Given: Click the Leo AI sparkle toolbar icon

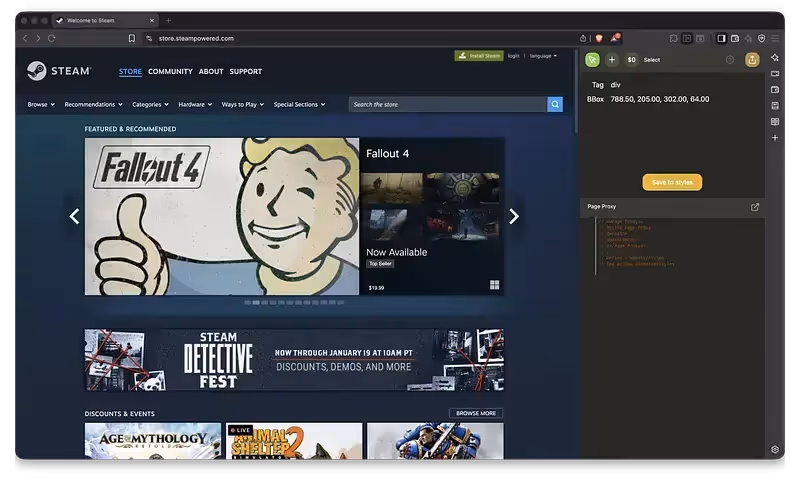Looking at the screenshot, I should click(x=748, y=38).
